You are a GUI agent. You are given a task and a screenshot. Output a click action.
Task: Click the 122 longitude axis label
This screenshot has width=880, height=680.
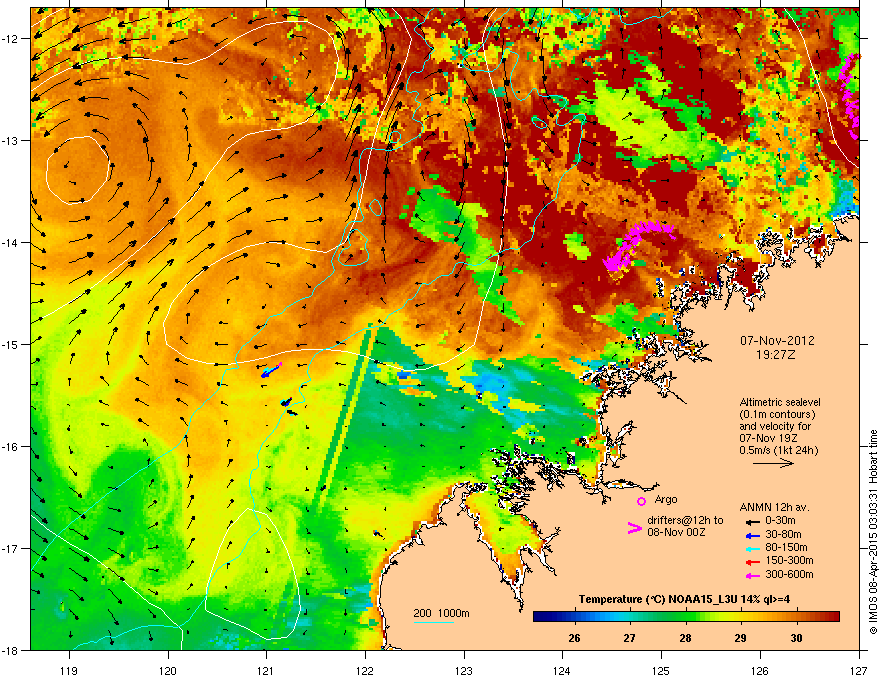pyautogui.click(x=365, y=671)
